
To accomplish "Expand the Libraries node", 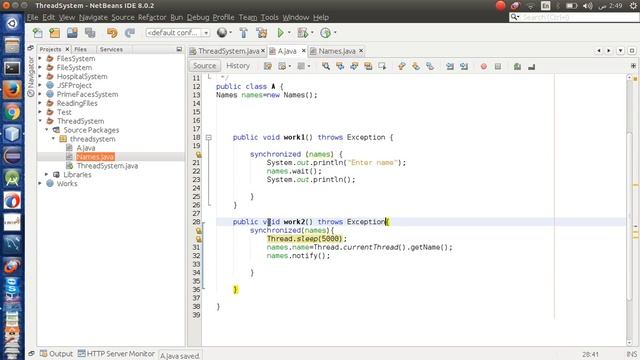I will pos(47,174).
